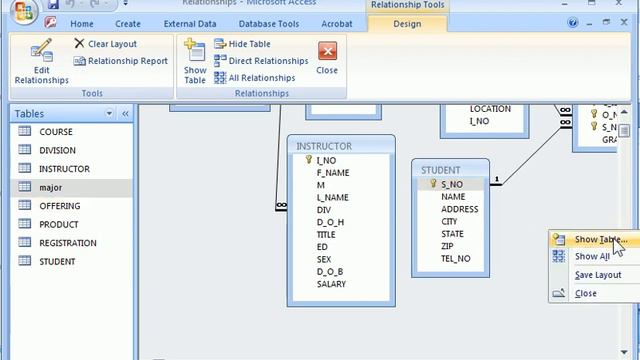
Task: Choose Save Layout from context menu
Action: coord(594,275)
